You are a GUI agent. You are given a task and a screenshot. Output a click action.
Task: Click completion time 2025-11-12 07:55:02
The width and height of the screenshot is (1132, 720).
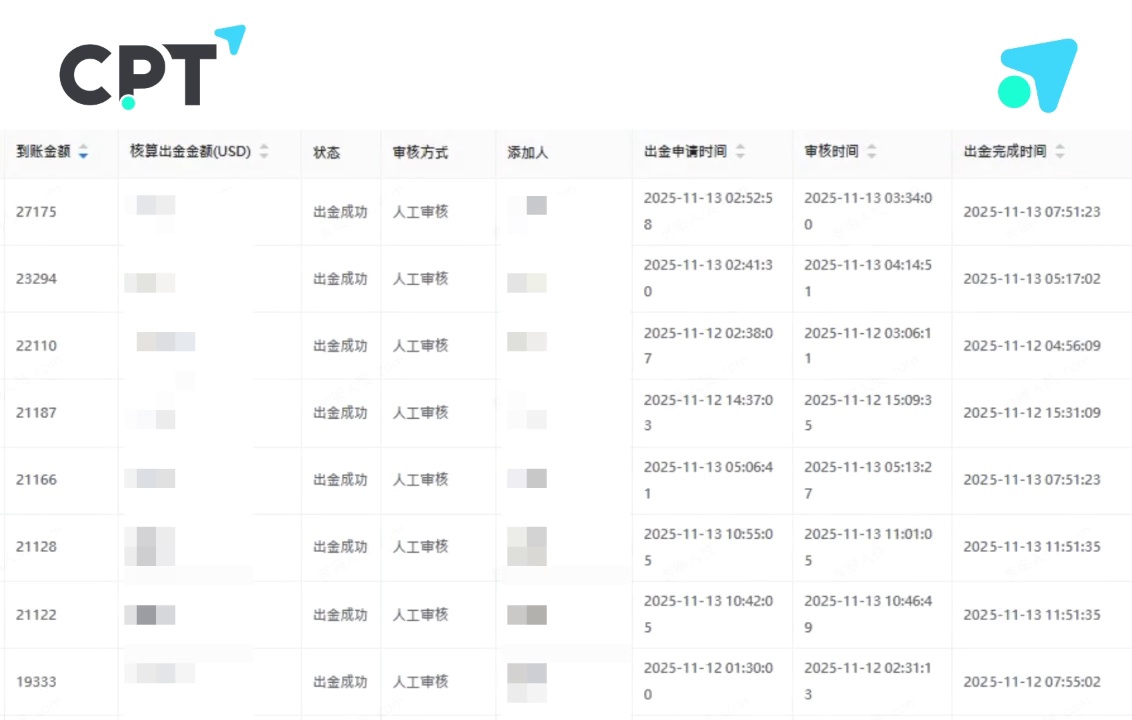point(1032,682)
